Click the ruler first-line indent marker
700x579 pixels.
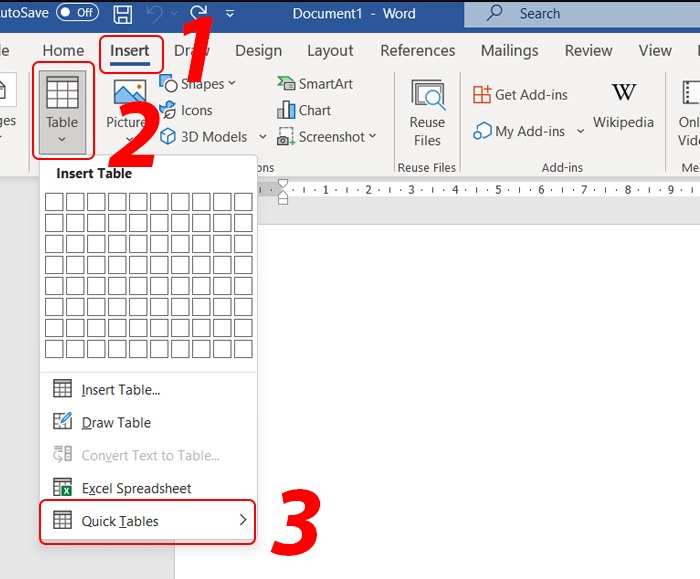pyautogui.click(x=283, y=183)
